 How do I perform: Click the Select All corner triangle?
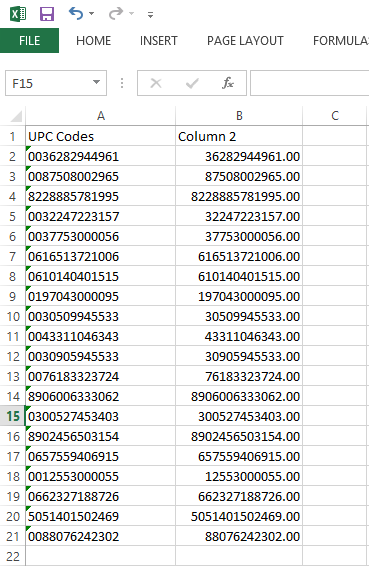[16, 117]
